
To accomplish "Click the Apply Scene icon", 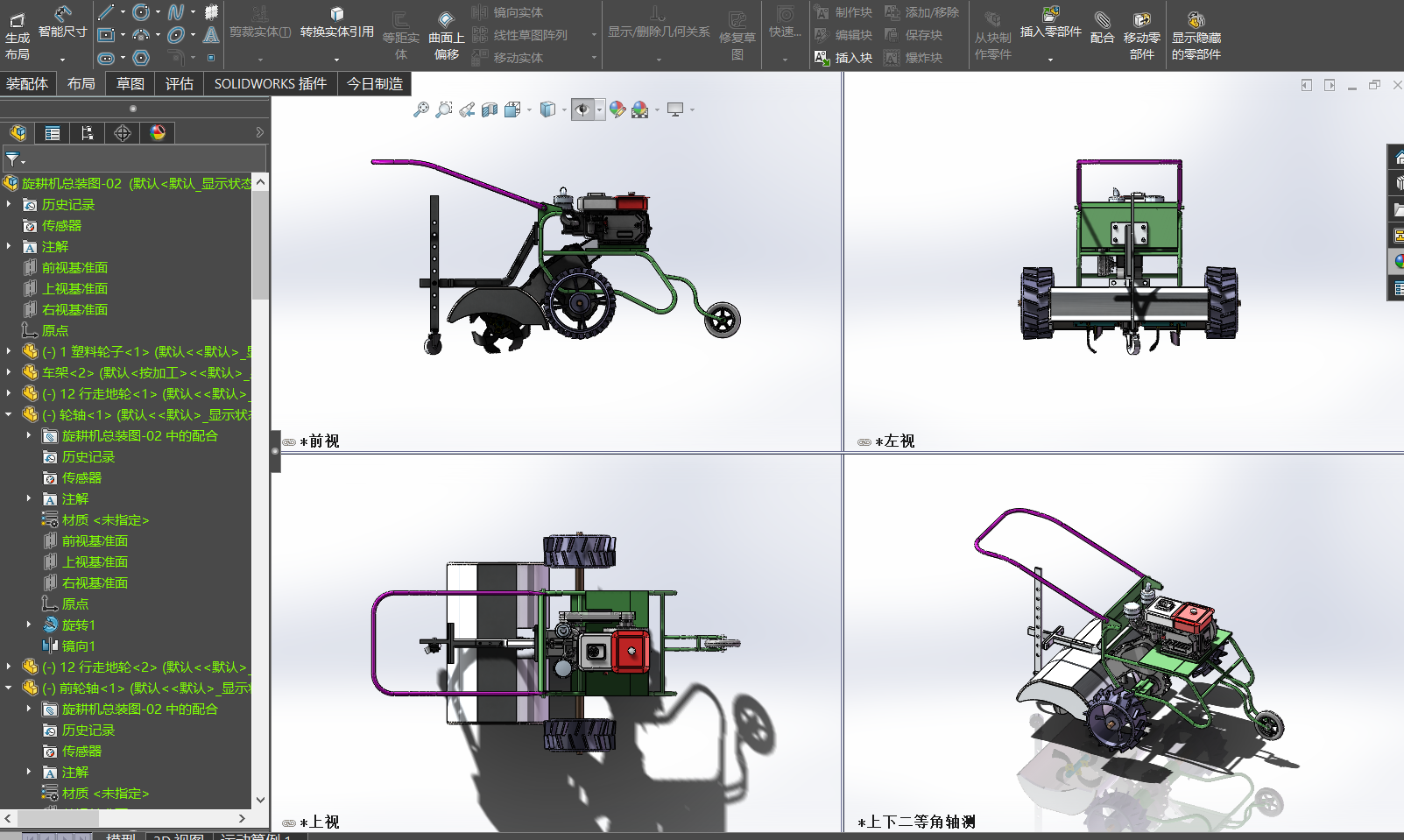I will tap(640, 109).
